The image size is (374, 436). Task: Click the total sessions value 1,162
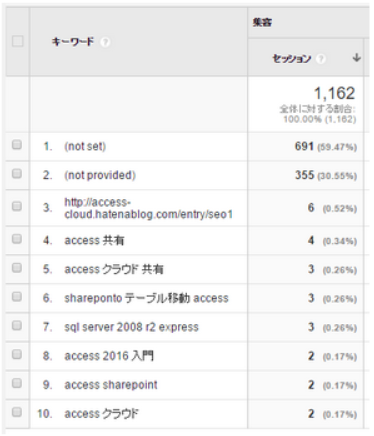point(334,93)
